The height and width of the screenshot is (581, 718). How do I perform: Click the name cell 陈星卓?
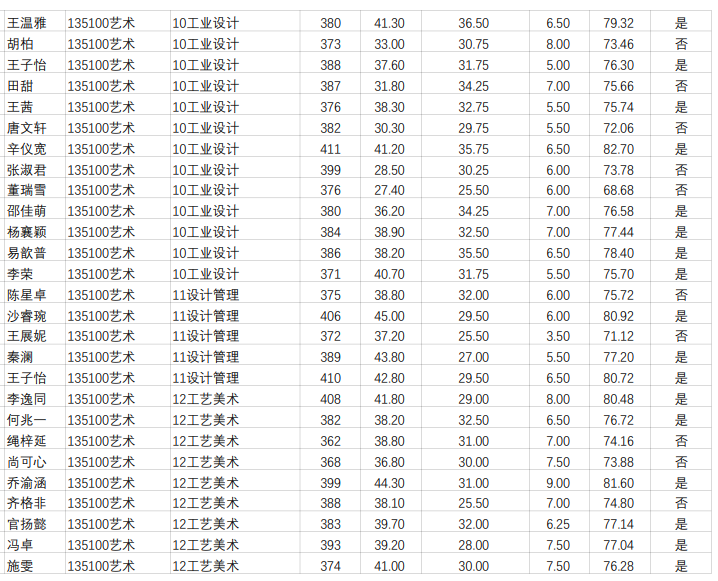click(x=27, y=295)
